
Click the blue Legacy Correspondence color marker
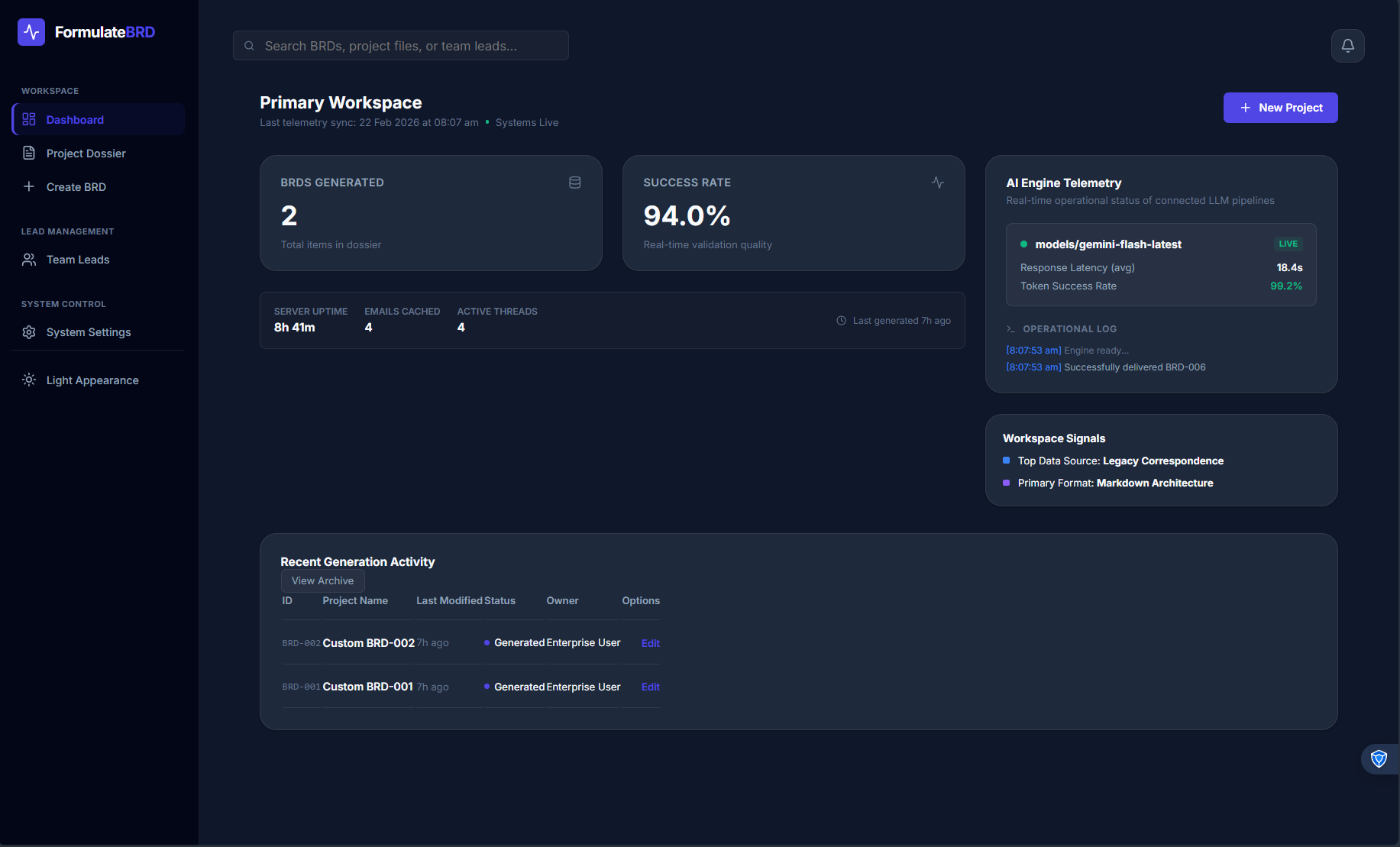click(1006, 461)
